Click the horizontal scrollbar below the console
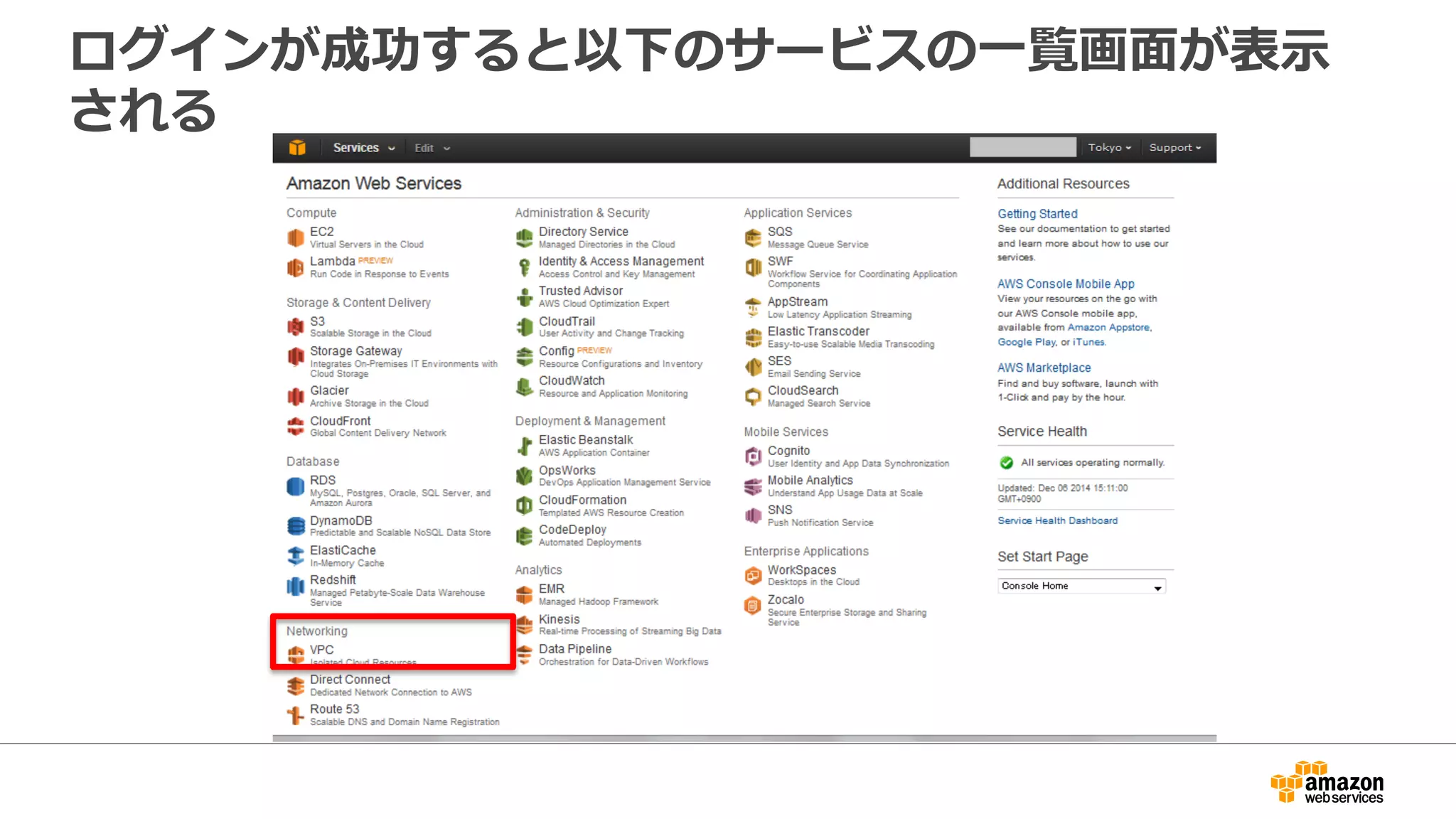 tap(744, 739)
